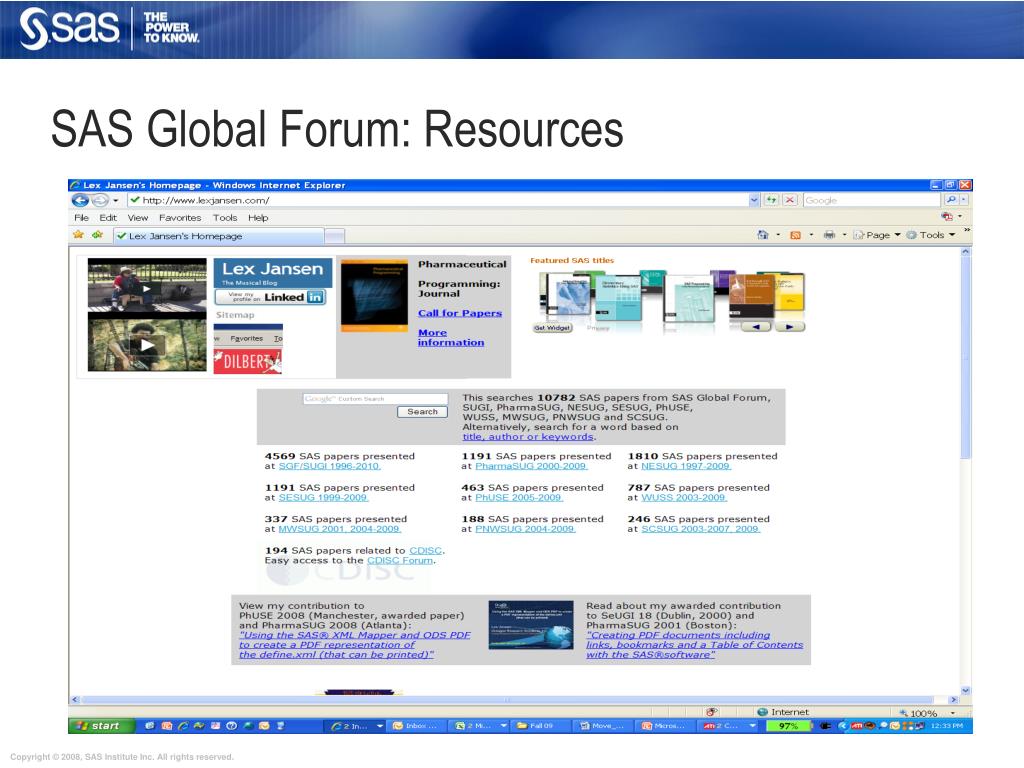
Task: Click the Google Custom Search text field
Action: pos(376,398)
